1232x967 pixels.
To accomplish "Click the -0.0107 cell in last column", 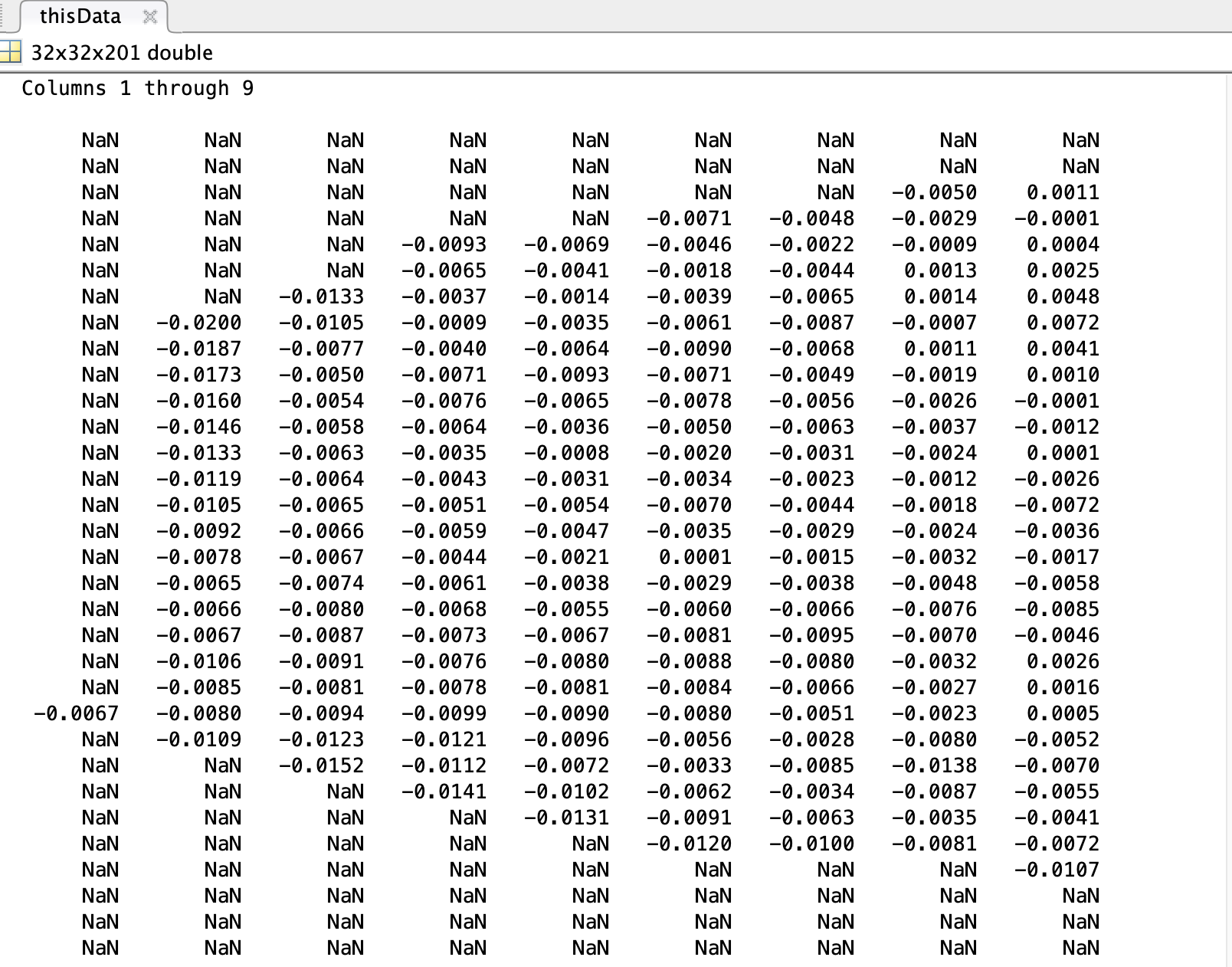I will click(1057, 870).
